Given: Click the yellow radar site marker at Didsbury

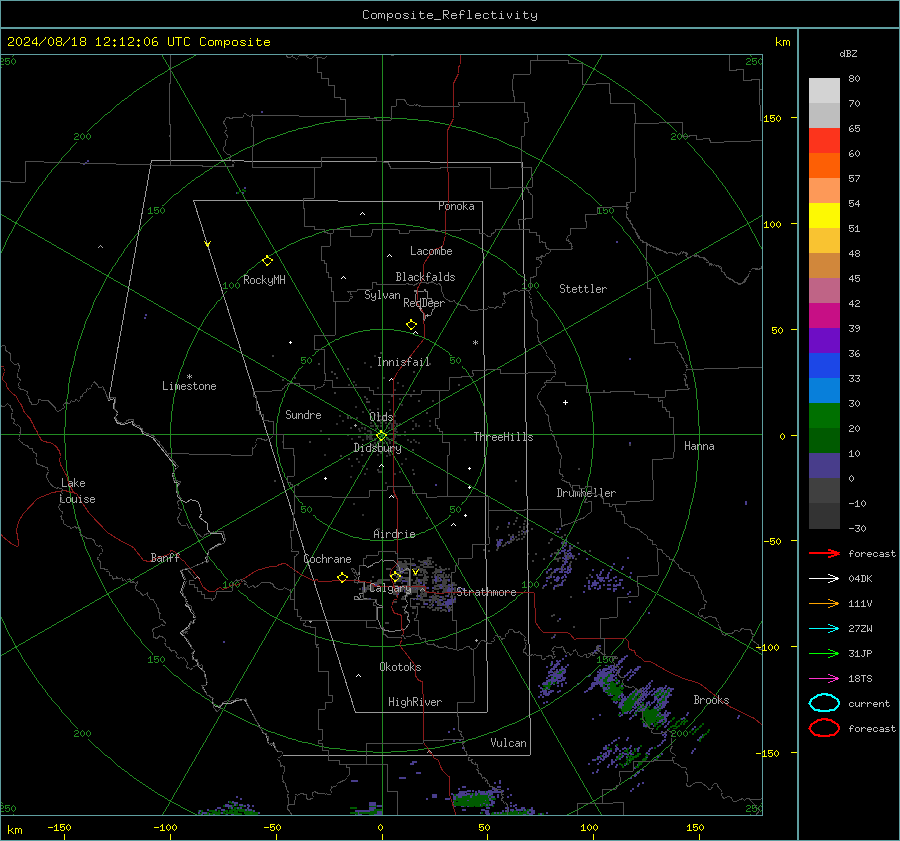Looking at the screenshot, I should (x=381, y=436).
